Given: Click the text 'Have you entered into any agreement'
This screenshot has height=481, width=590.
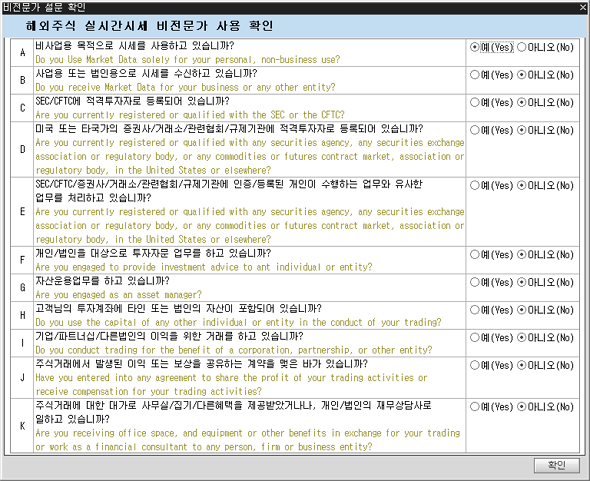Looking at the screenshot, I should tap(116, 378).
